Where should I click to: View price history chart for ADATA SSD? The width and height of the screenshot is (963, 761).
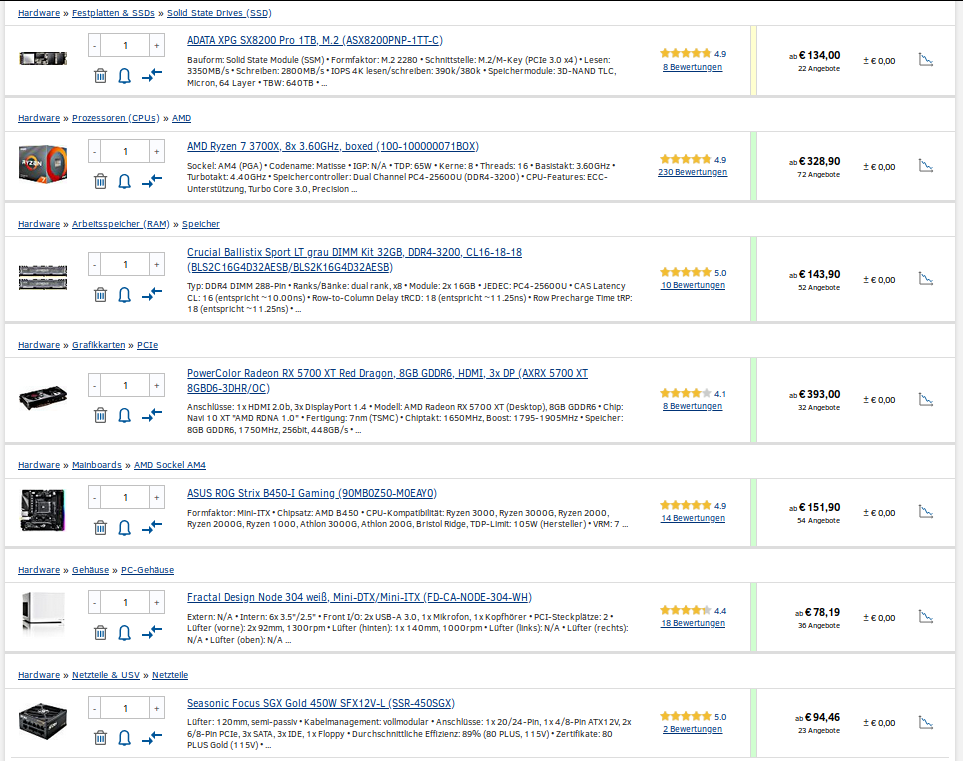(926, 60)
